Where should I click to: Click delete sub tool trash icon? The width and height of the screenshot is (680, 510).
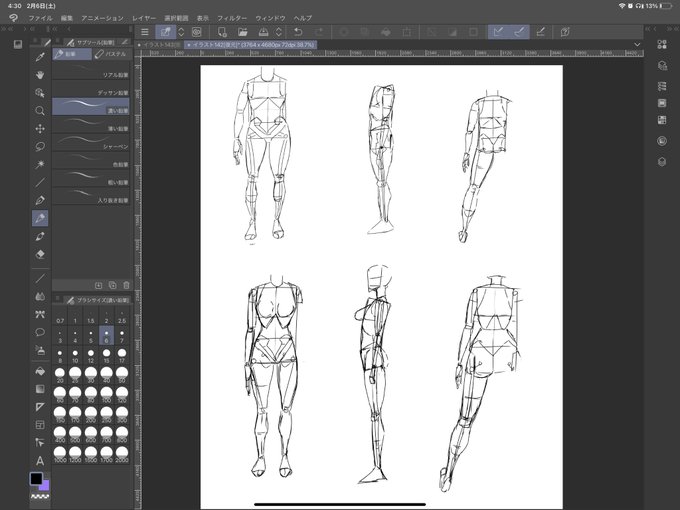[x=126, y=285]
